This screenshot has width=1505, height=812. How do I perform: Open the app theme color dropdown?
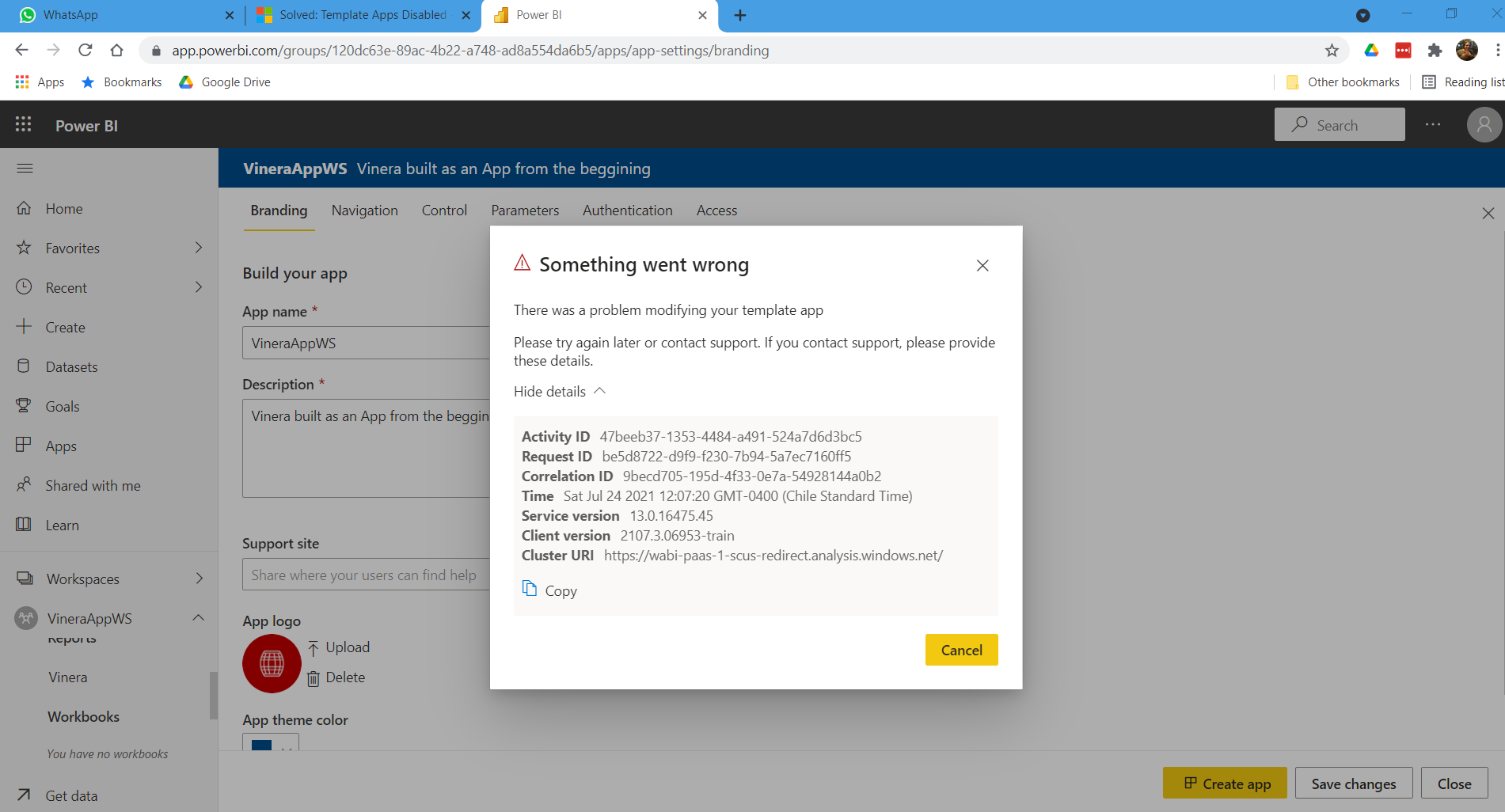271,743
